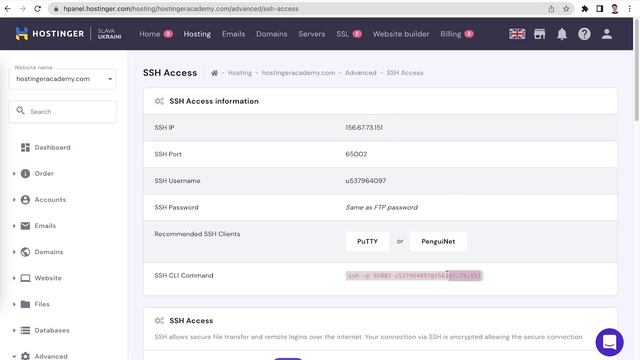Open the Website name dropdown
640x360 pixels.
point(62,79)
